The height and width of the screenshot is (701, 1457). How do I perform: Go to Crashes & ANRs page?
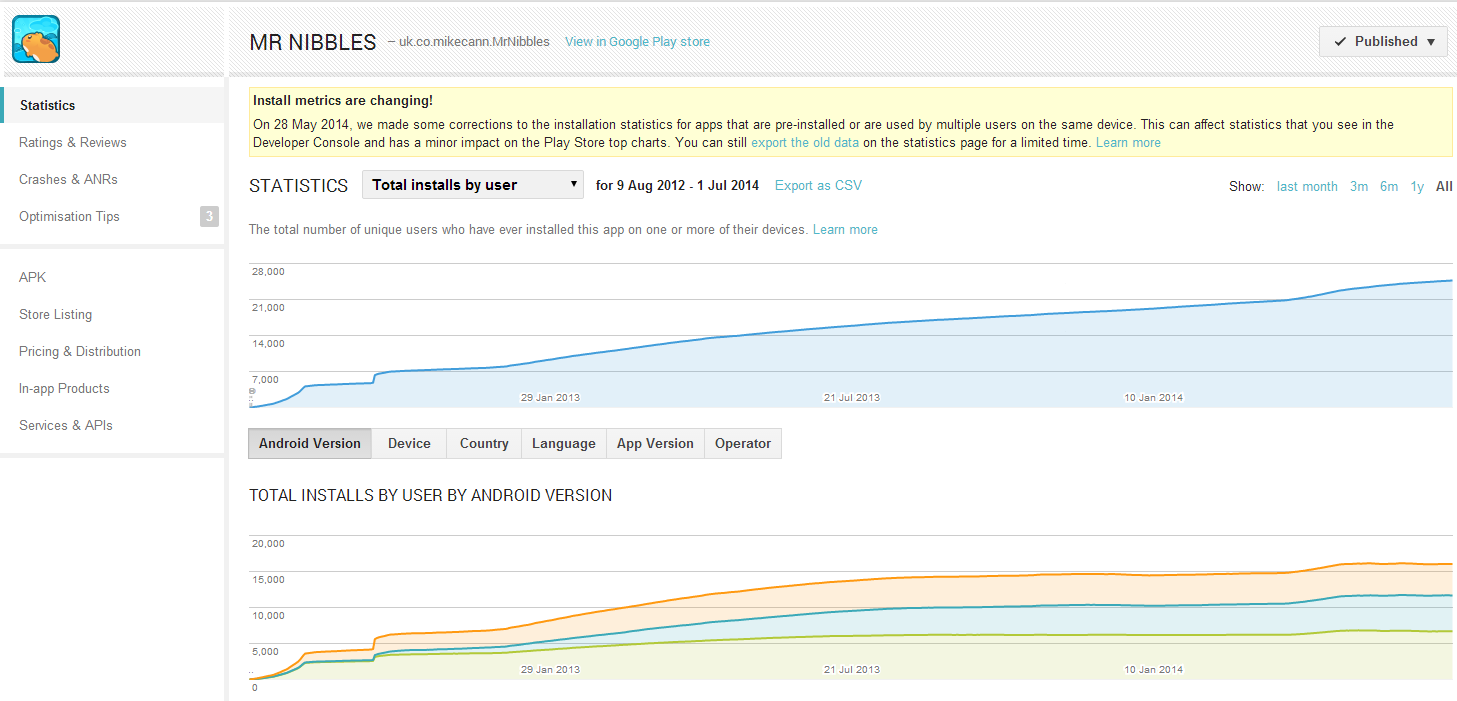68,180
